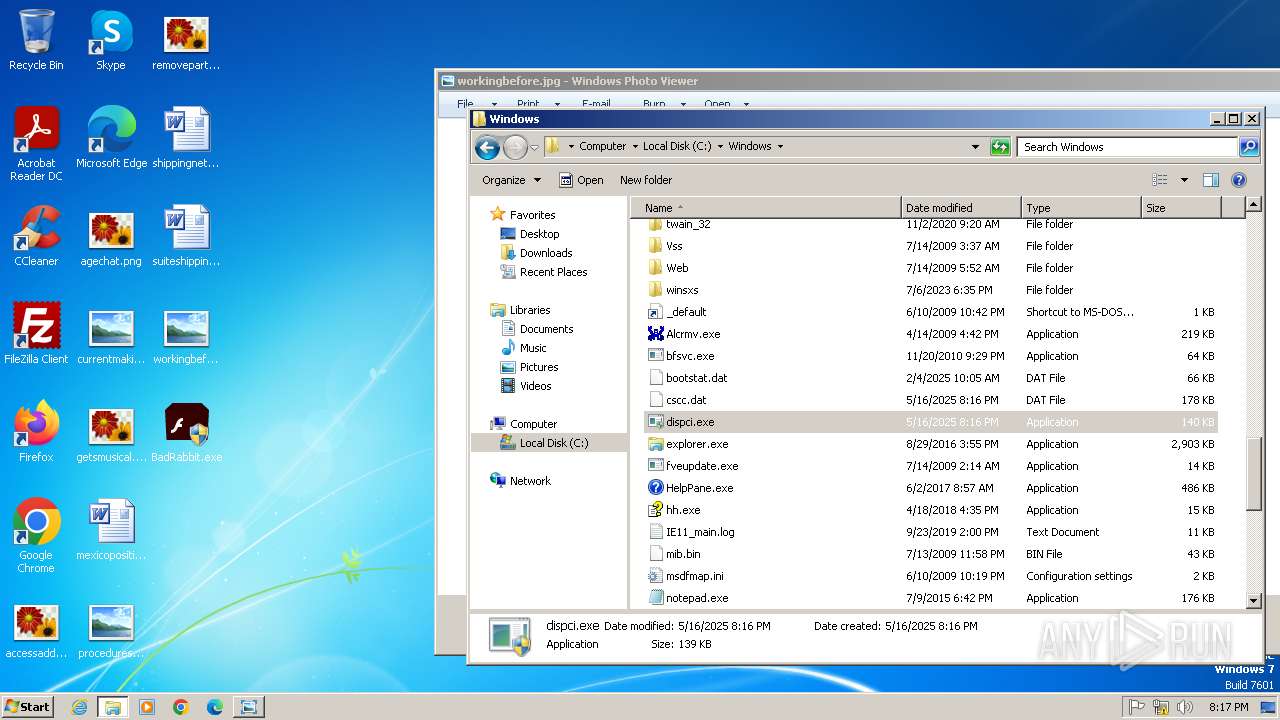Click the file list scroll-down arrow
Screen dimensions: 1280x720
point(1254,600)
